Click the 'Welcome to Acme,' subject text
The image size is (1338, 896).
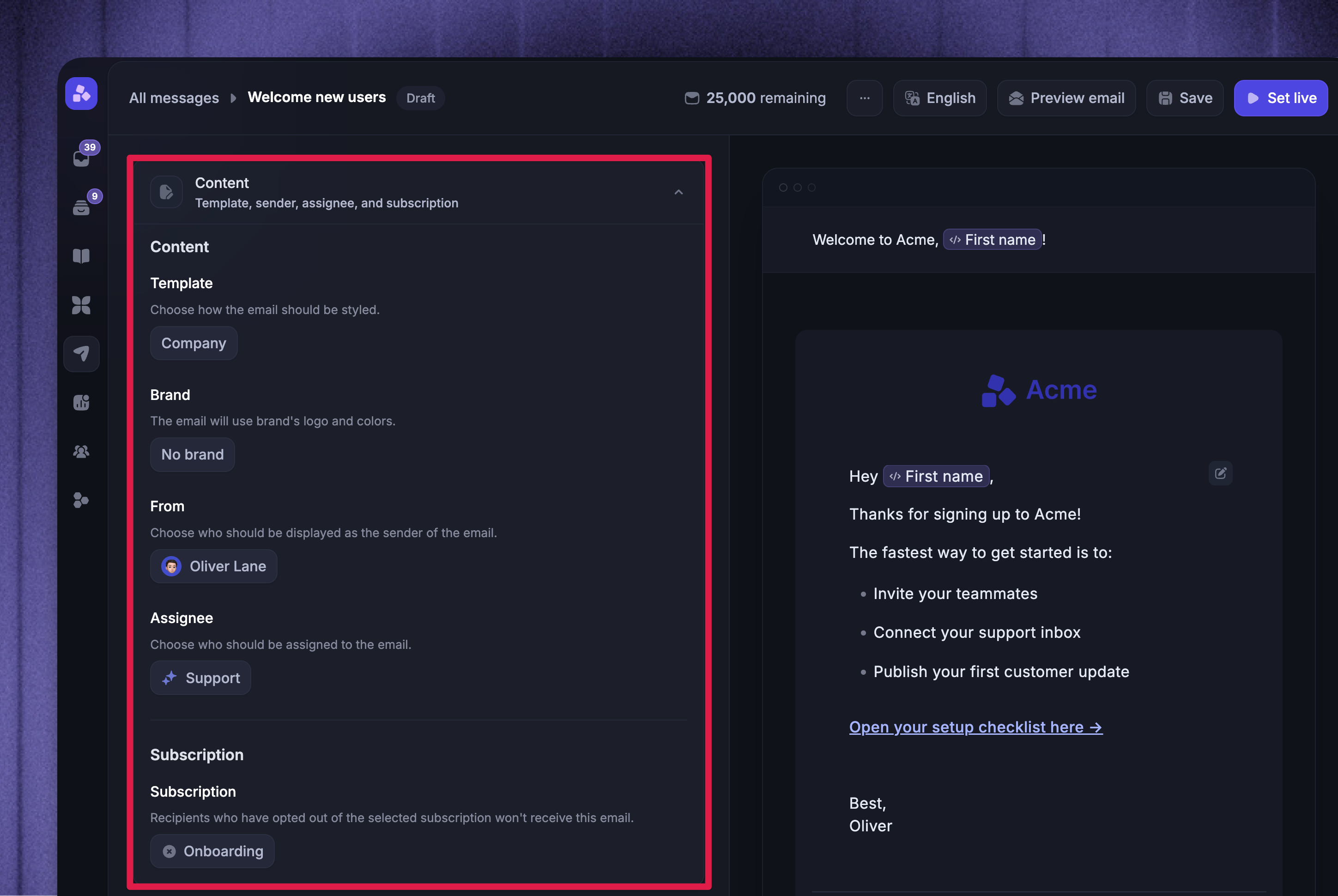point(875,240)
